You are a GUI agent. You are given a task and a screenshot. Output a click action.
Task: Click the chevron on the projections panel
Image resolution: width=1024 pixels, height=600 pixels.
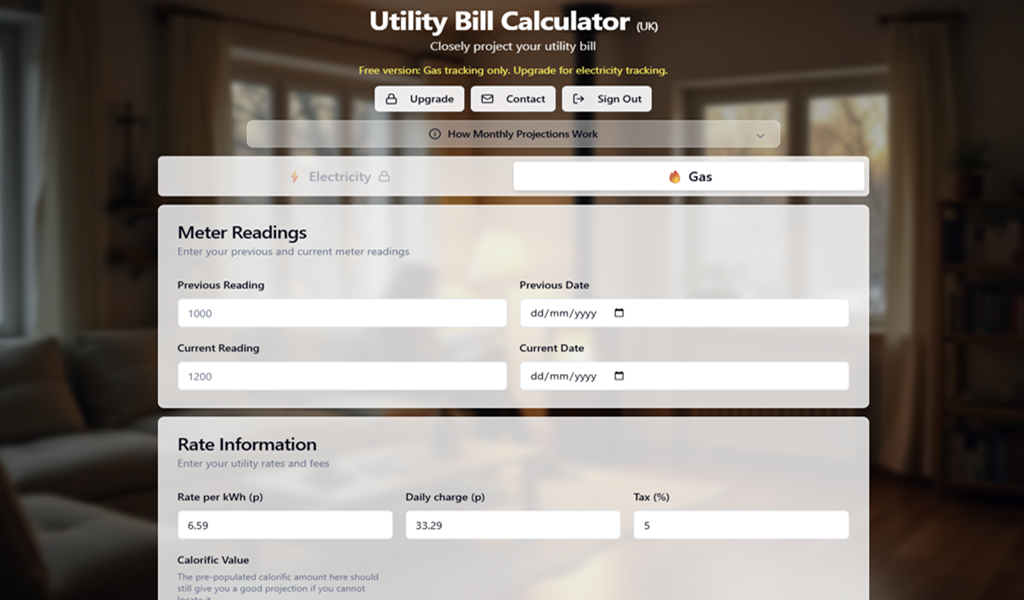click(x=760, y=133)
